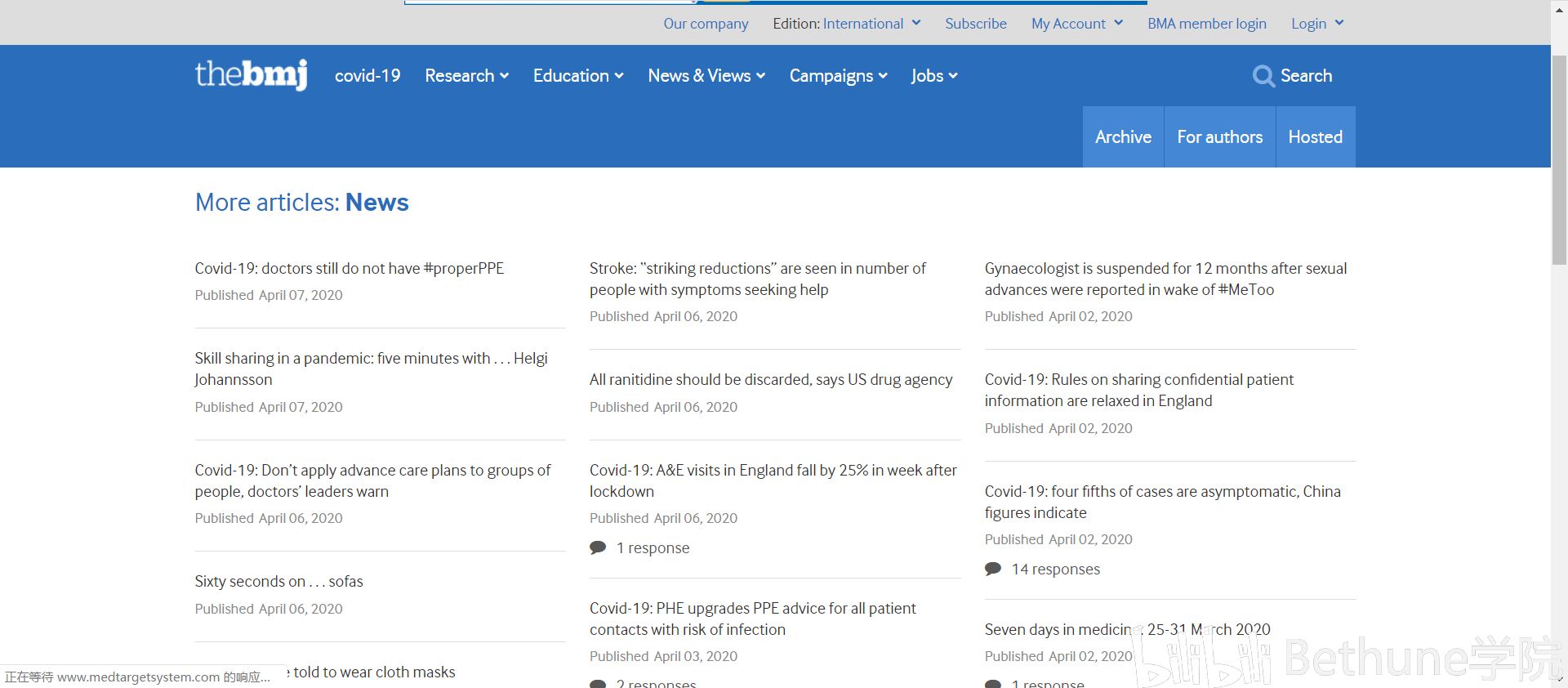1568x688 pixels.
Task: Open the Campaigns dropdown menu
Action: pos(838,76)
